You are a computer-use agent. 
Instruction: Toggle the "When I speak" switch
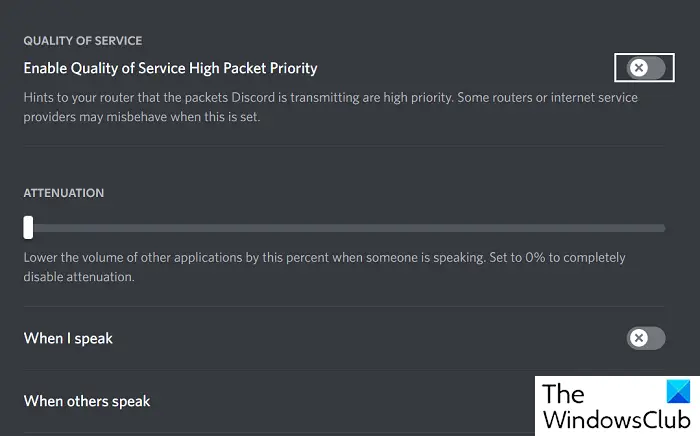coord(646,338)
